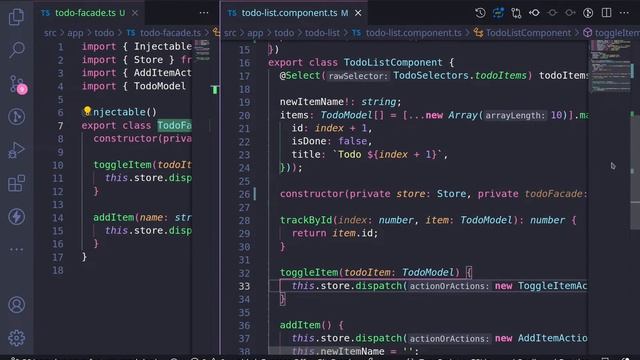Open Source Control view with pending badge
Screen dimensions: 640x360
(x=17, y=84)
